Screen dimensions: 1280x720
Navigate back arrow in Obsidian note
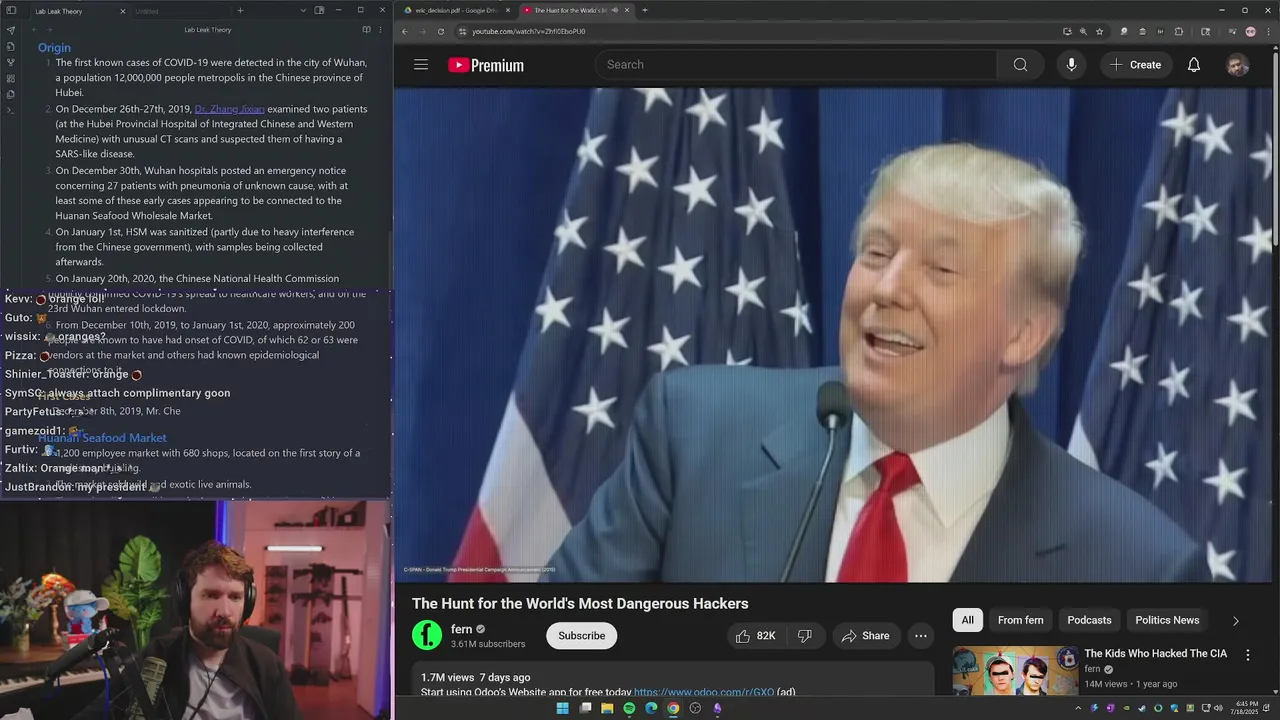[x=33, y=30]
